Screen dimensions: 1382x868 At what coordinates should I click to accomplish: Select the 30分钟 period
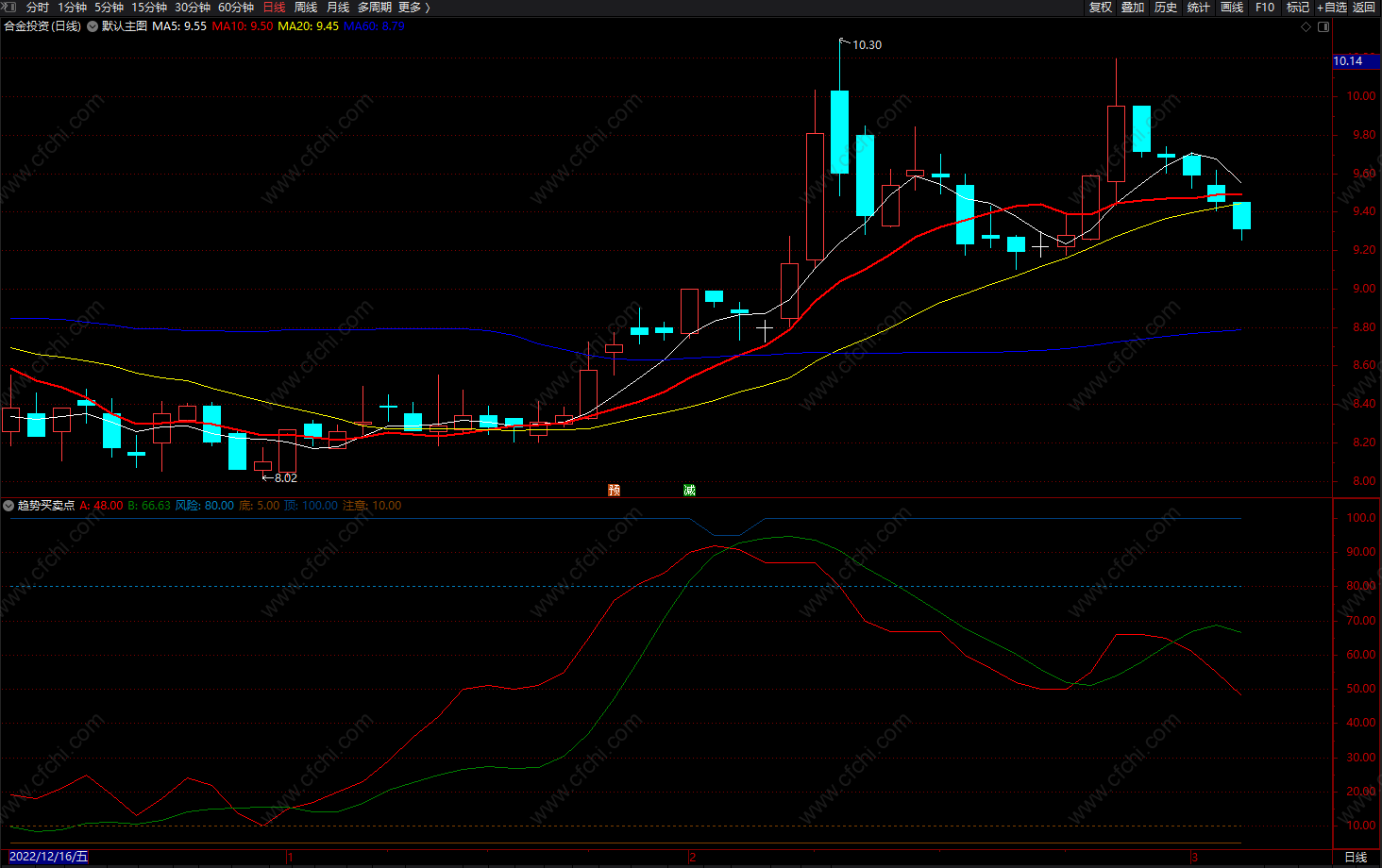(x=193, y=8)
